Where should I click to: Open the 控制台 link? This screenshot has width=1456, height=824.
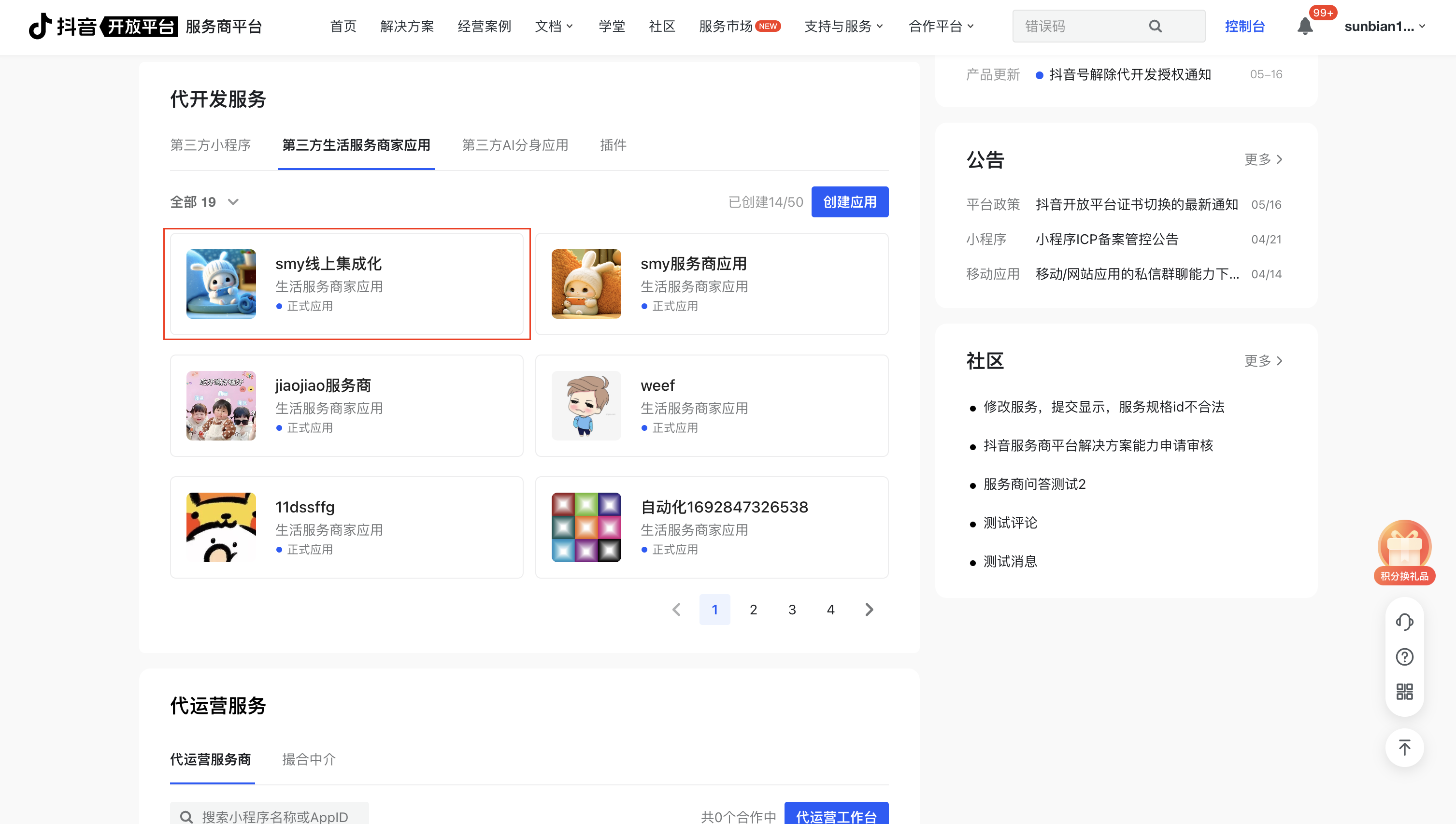tap(1244, 26)
